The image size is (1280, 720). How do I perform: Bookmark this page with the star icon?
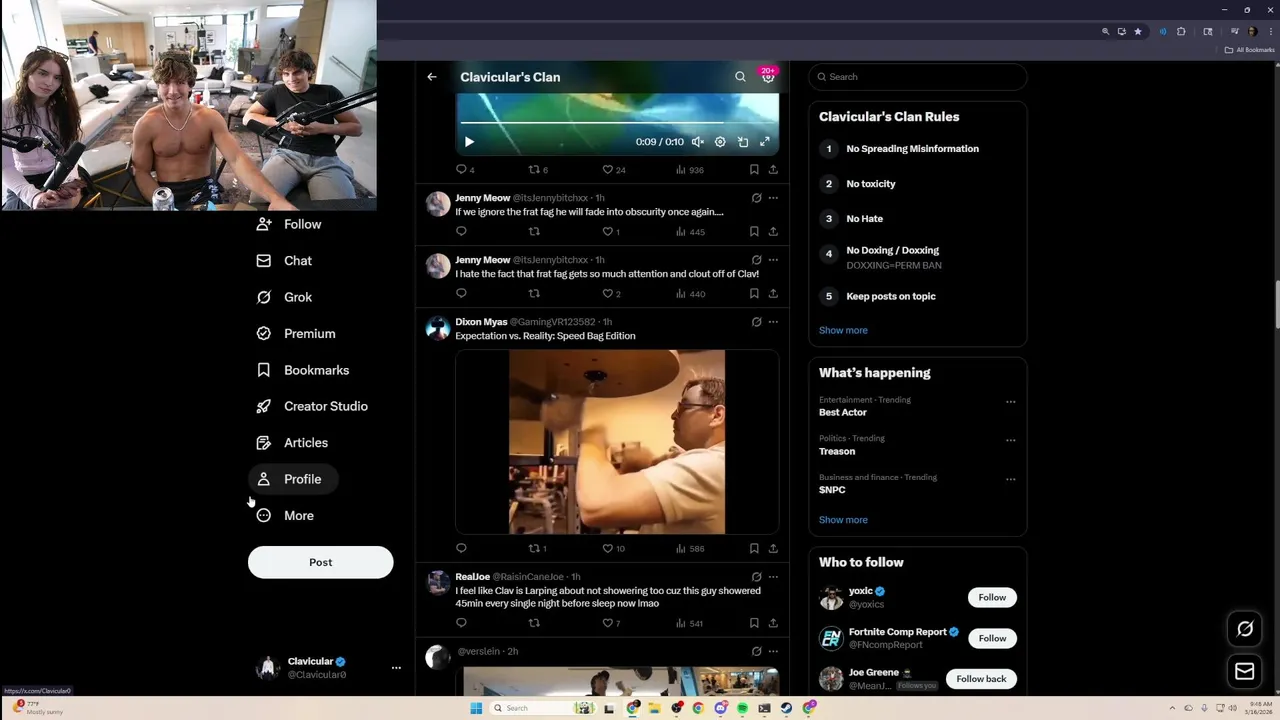click(1138, 32)
